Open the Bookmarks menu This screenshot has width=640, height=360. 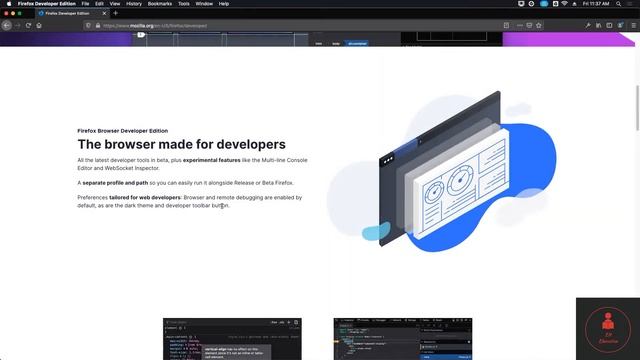[160, 4]
